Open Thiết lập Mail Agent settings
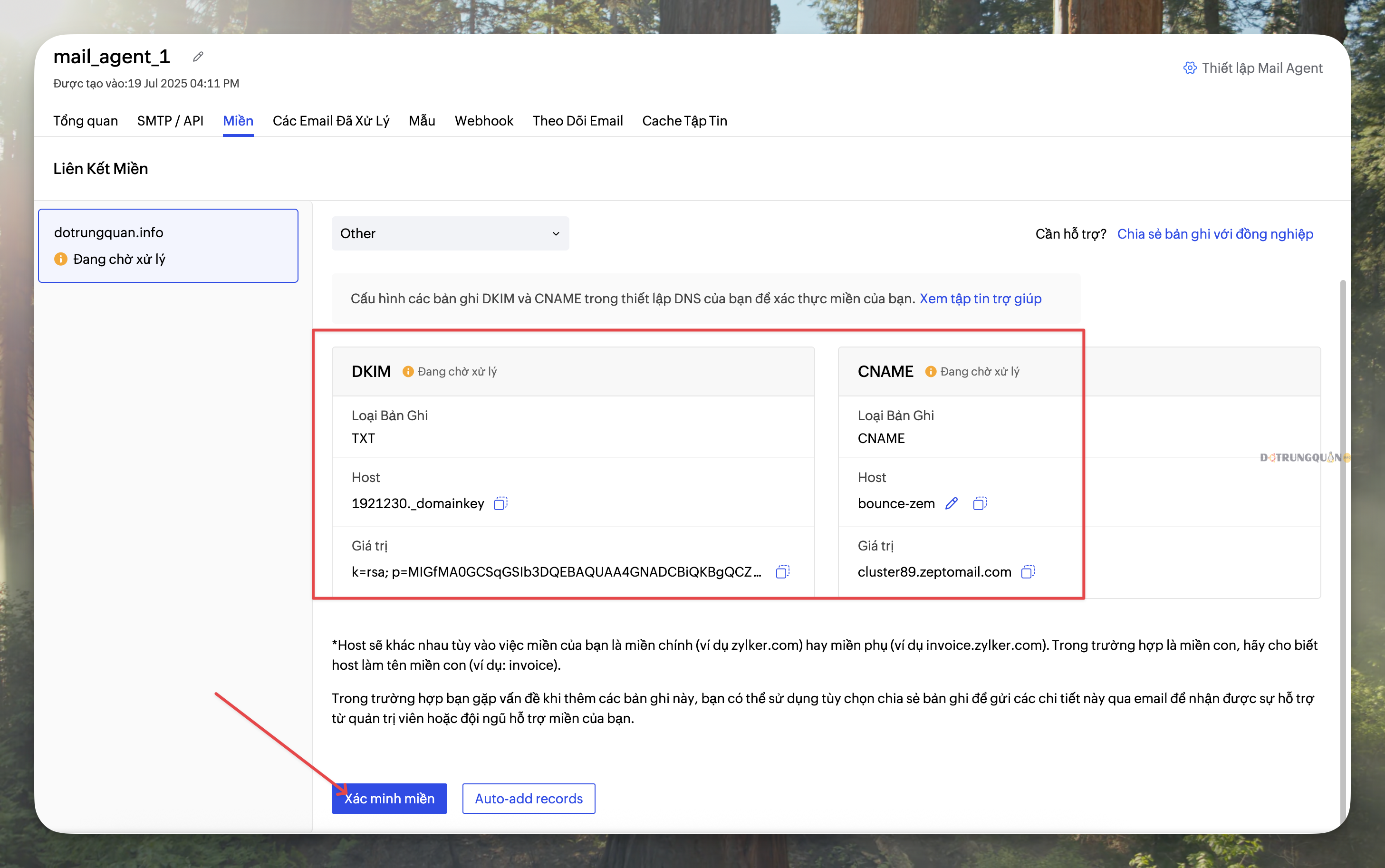Image resolution: width=1385 pixels, height=868 pixels. tap(1253, 68)
